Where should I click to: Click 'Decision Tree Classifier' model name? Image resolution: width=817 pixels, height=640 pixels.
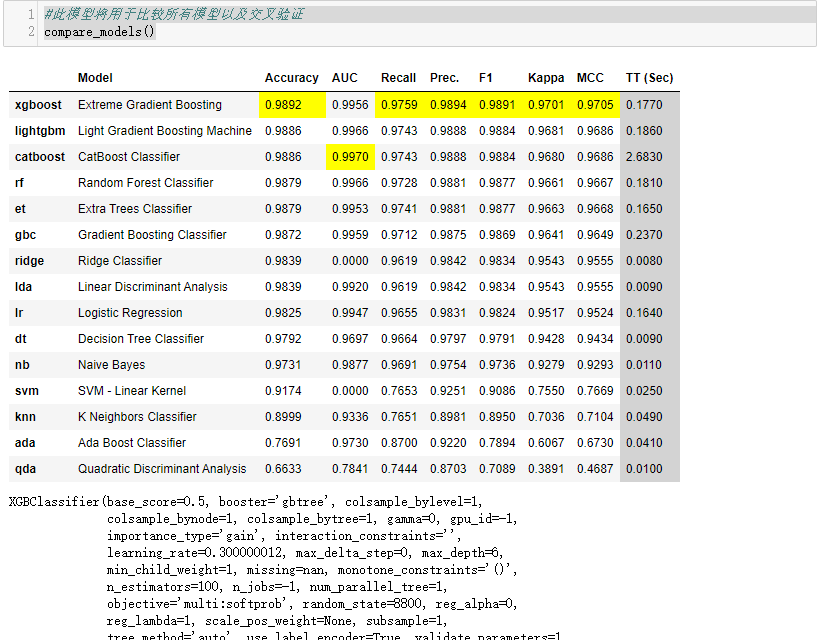(x=141, y=339)
